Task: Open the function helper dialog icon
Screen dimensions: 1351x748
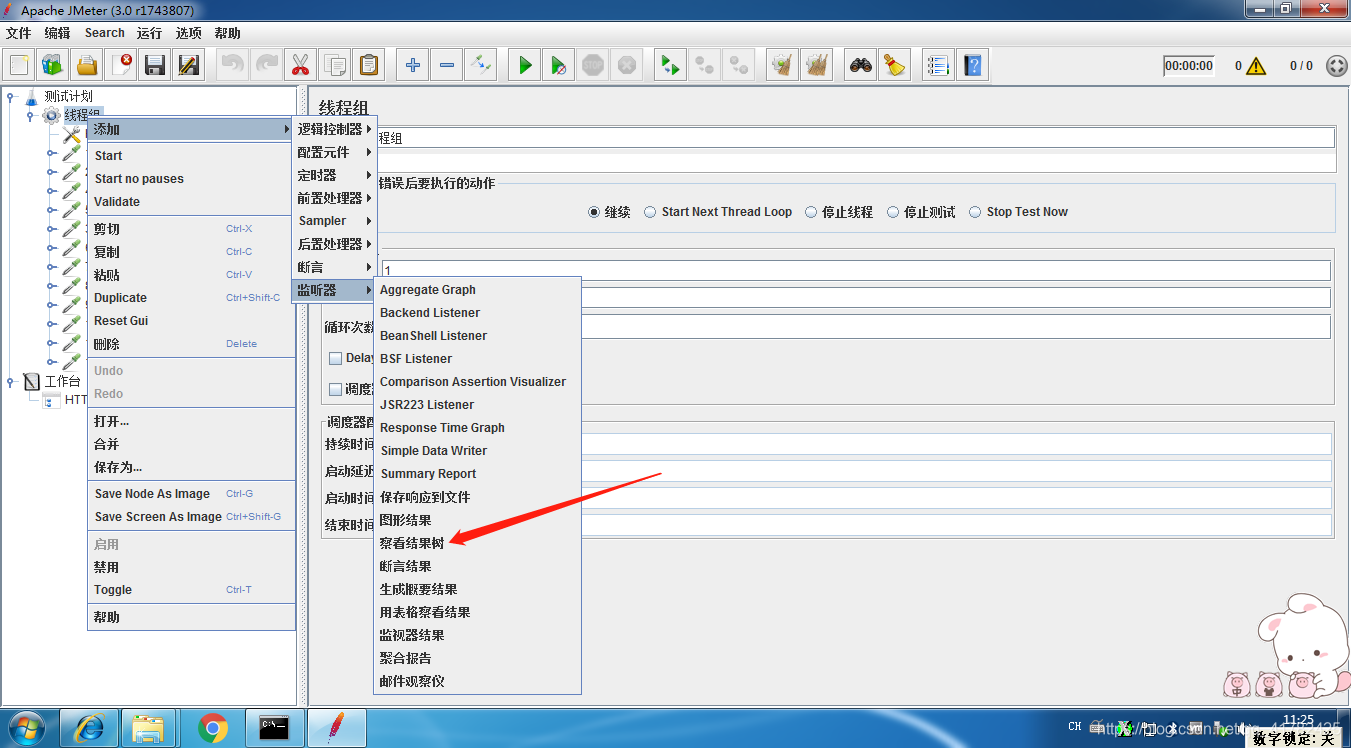Action: click(938, 66)
